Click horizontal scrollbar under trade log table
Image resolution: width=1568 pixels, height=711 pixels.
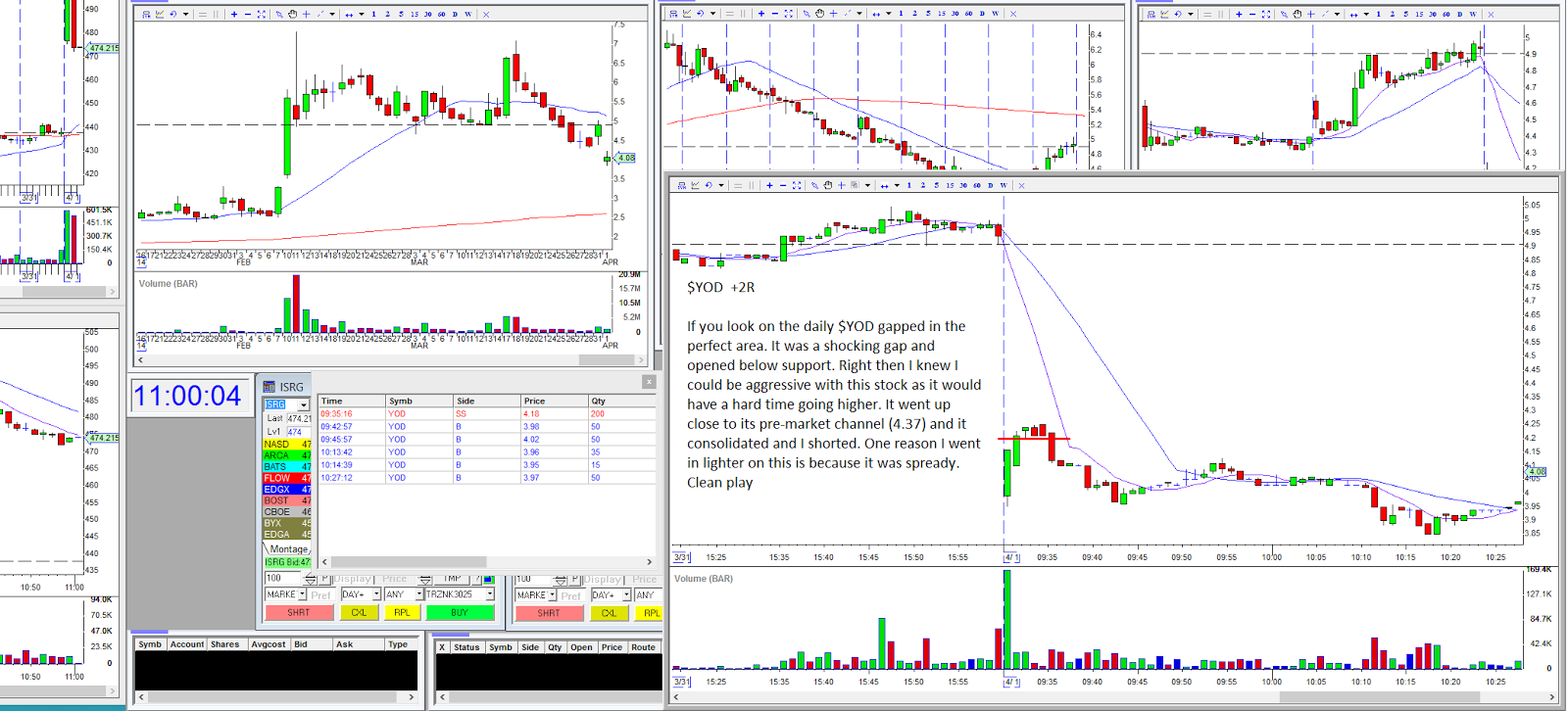486,562
